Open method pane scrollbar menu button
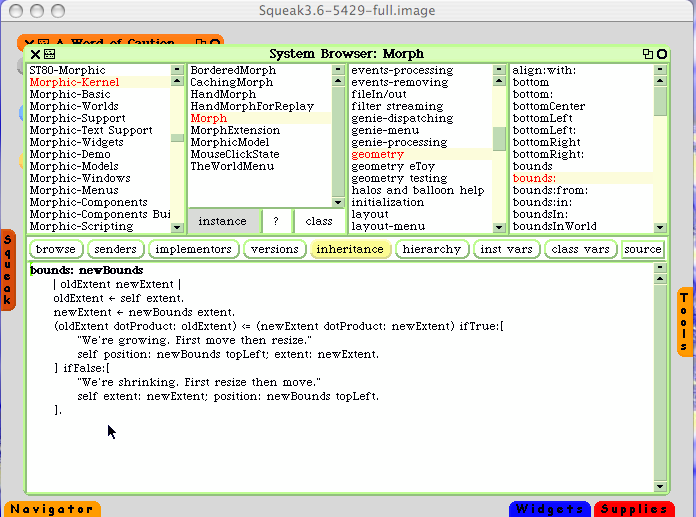The height and width of the screenshot is (517, 696). pos(660,70)
